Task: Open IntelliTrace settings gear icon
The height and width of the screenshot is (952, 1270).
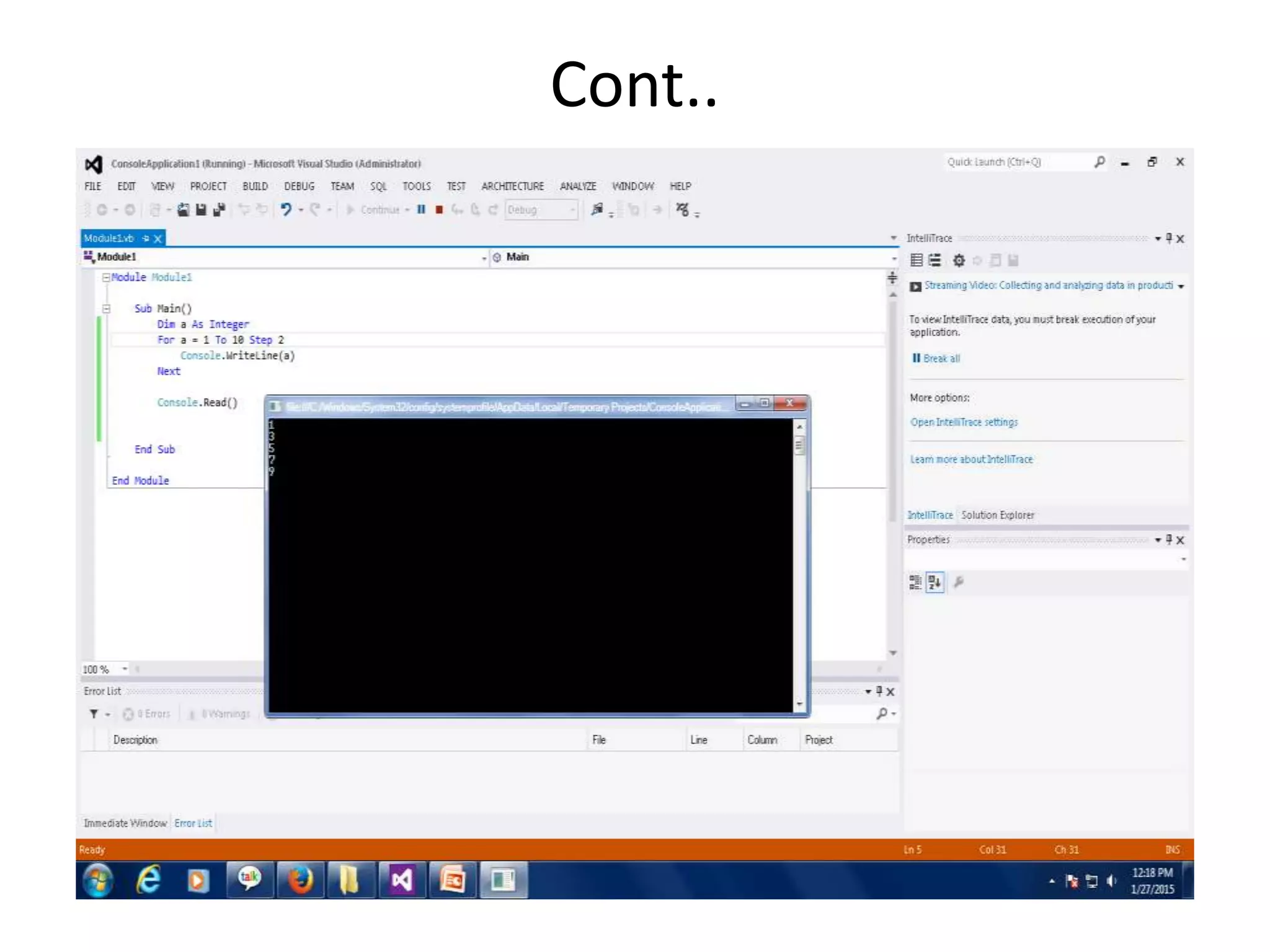Action: (x=959, y=260)
